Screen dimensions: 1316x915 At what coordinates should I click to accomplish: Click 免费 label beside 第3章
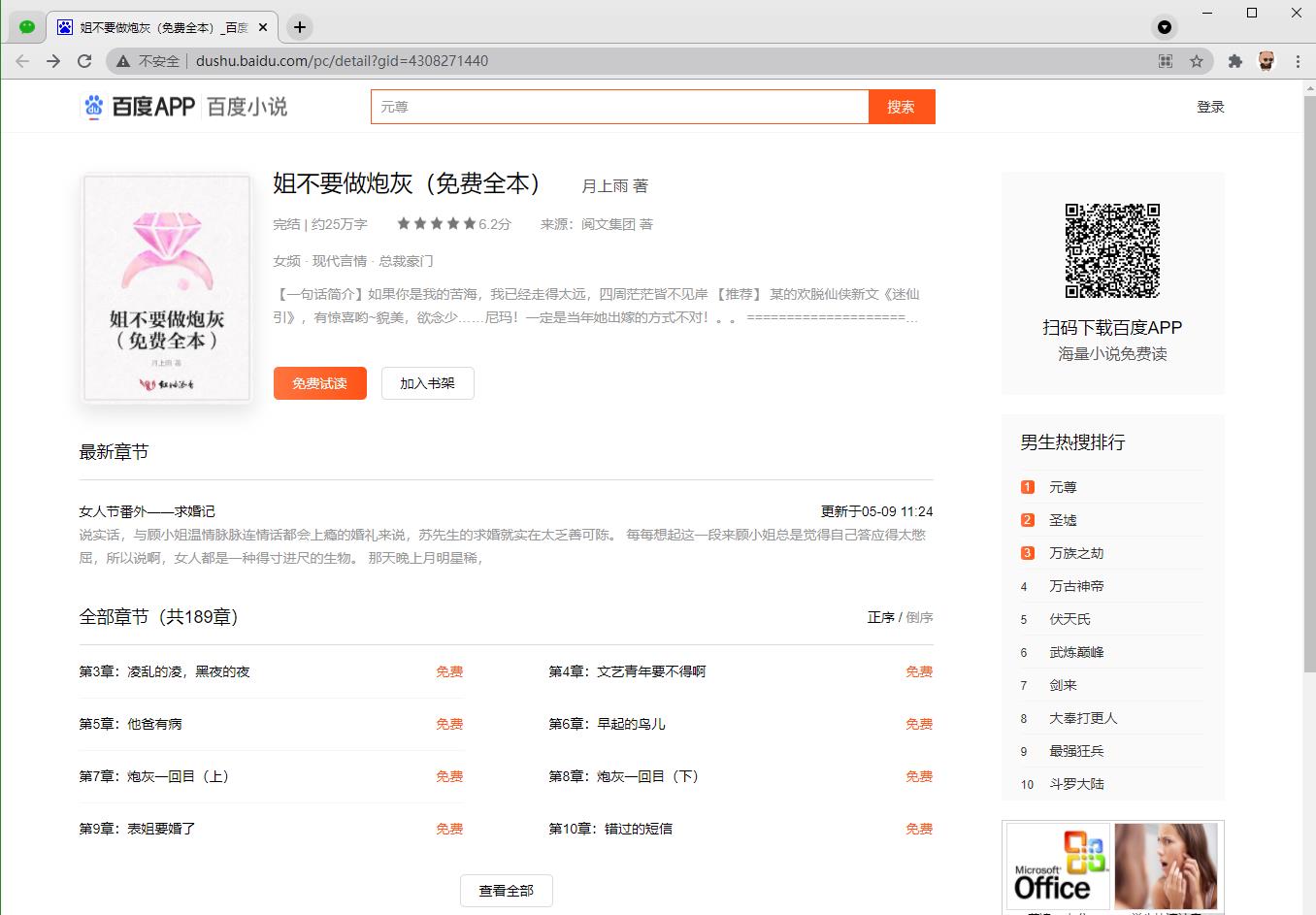point(449,671)
